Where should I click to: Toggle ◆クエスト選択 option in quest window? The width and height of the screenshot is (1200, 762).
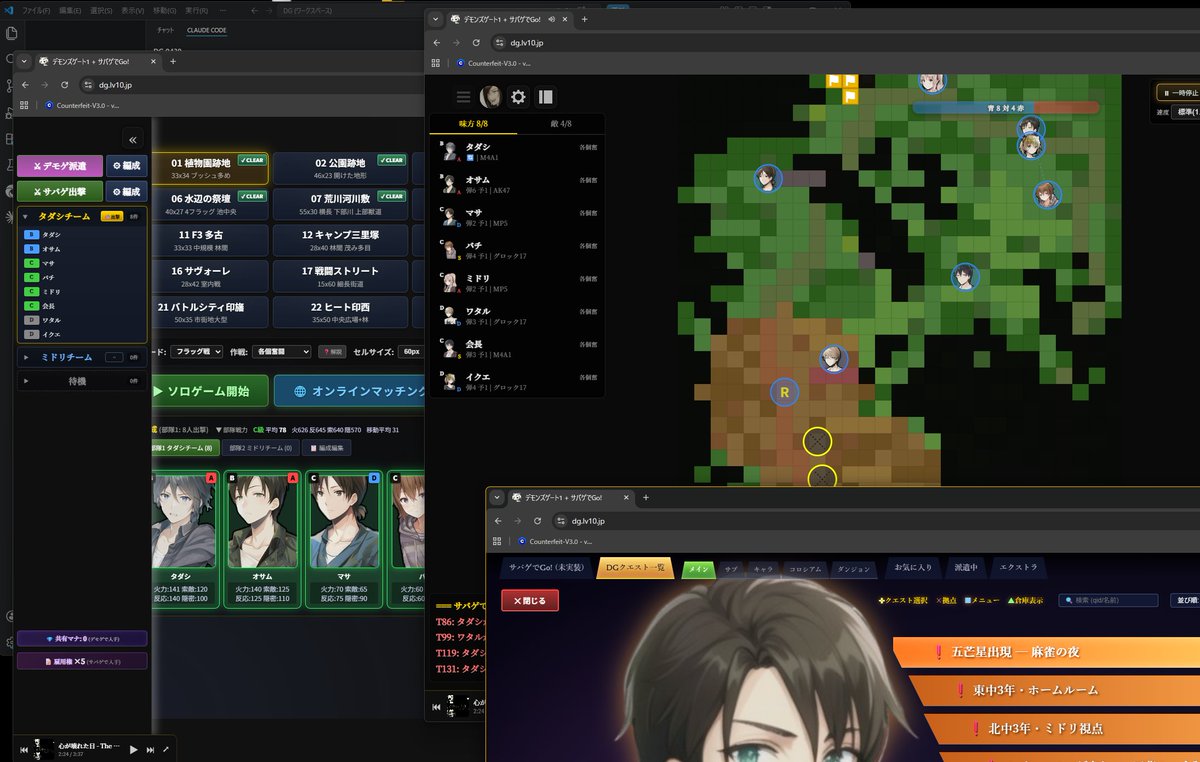(x=903, y=600)
